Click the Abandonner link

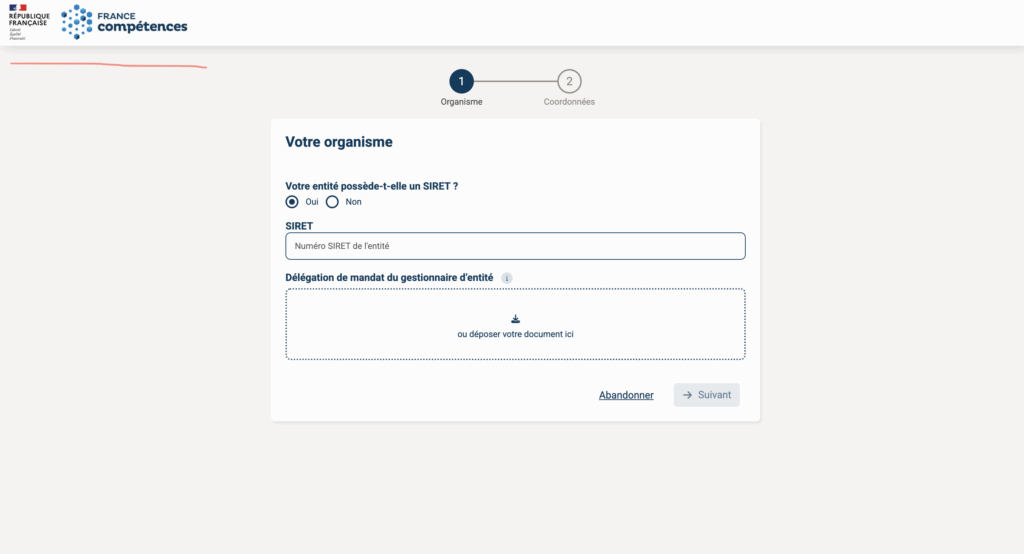point(626,395)
